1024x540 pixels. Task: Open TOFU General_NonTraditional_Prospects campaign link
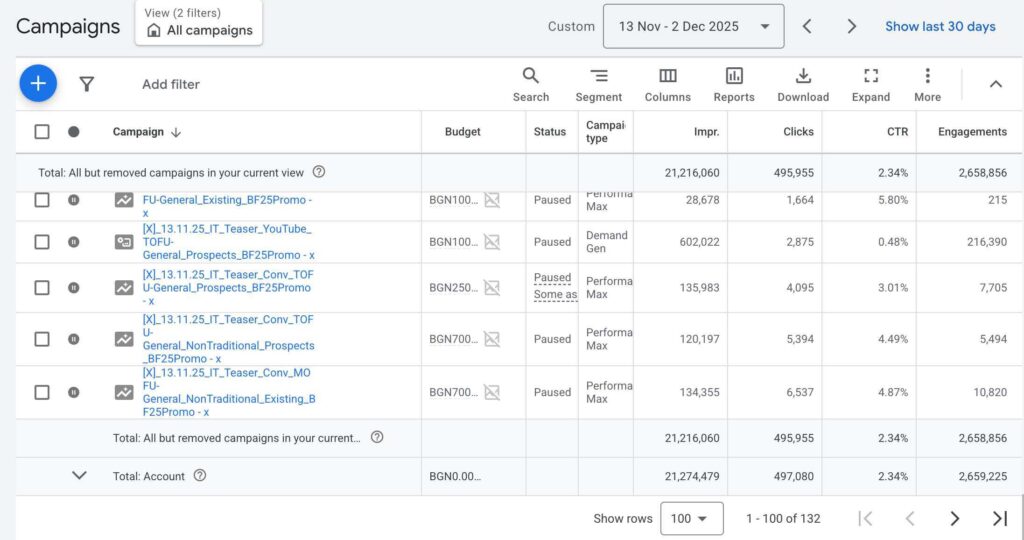229,339
